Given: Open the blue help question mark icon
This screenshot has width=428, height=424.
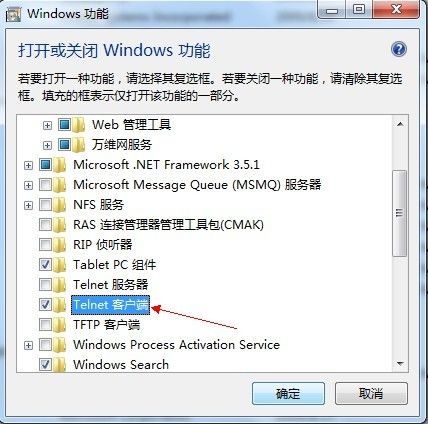Looking at the screenshot, I should (x=399, y=49).
